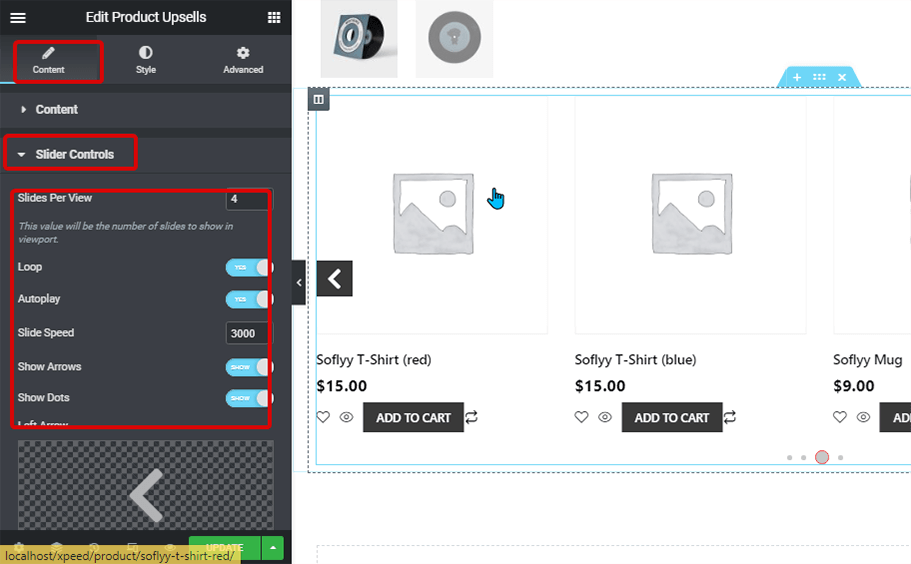Collapse the editor panel with side arrow
Image resolution: width=911 pixels, height=564 pixels.
[299, 283]
